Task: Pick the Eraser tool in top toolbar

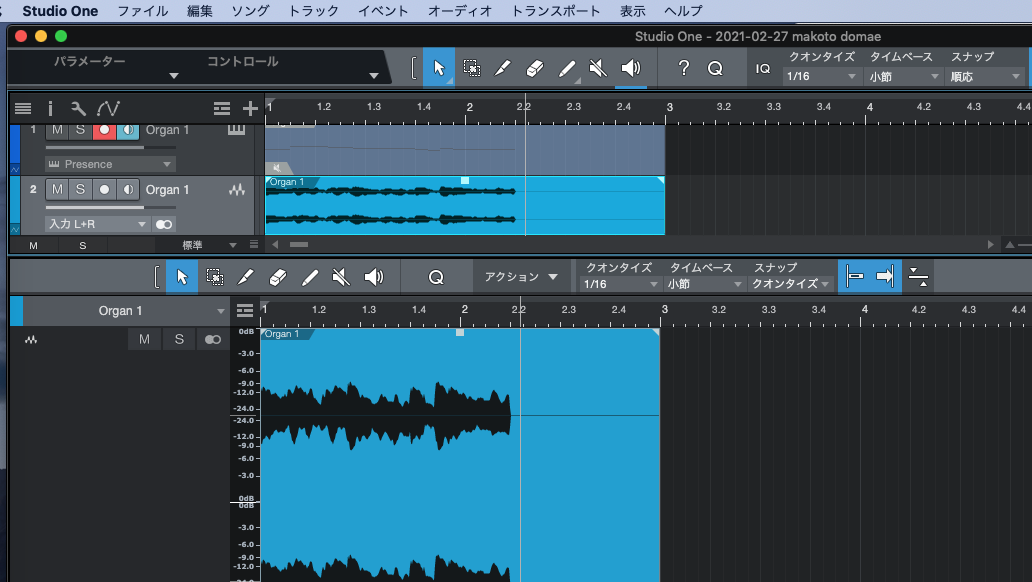Action: pyautogui.click(x=534, y=68)
